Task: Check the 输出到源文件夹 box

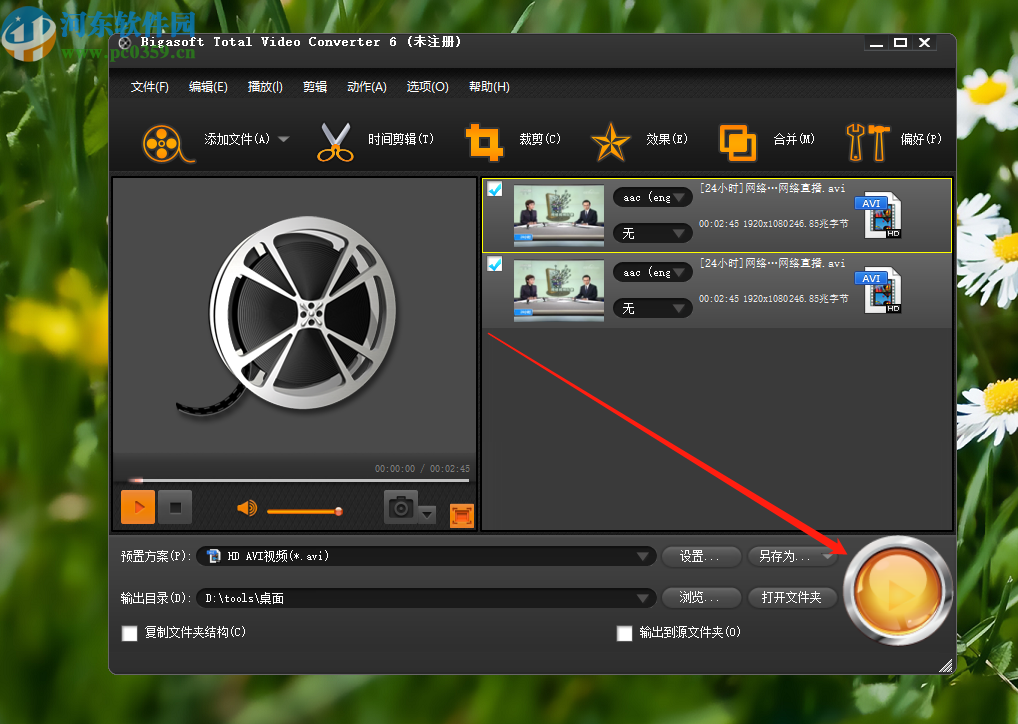Action: [624, 633]
